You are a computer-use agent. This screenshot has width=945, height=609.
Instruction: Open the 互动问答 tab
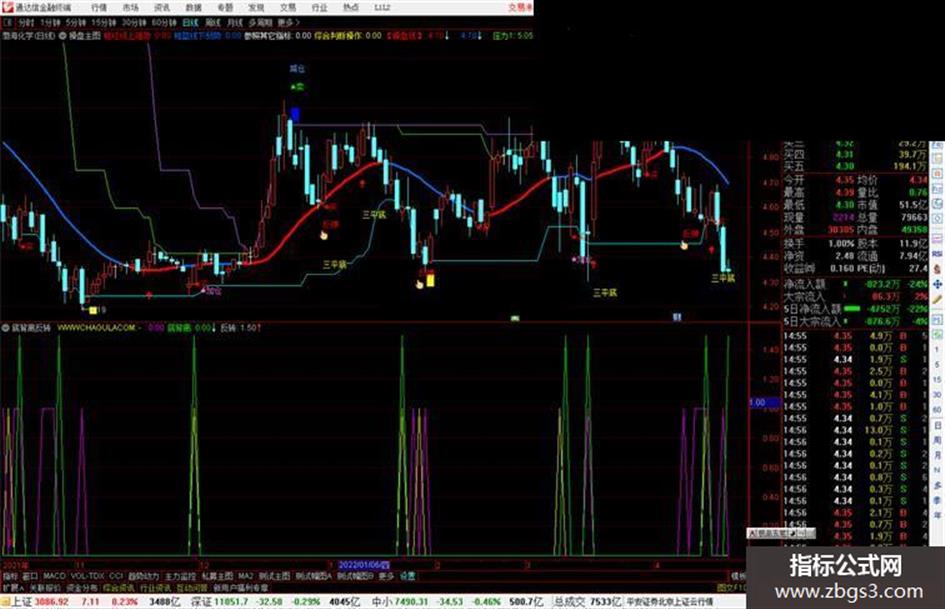192,587
